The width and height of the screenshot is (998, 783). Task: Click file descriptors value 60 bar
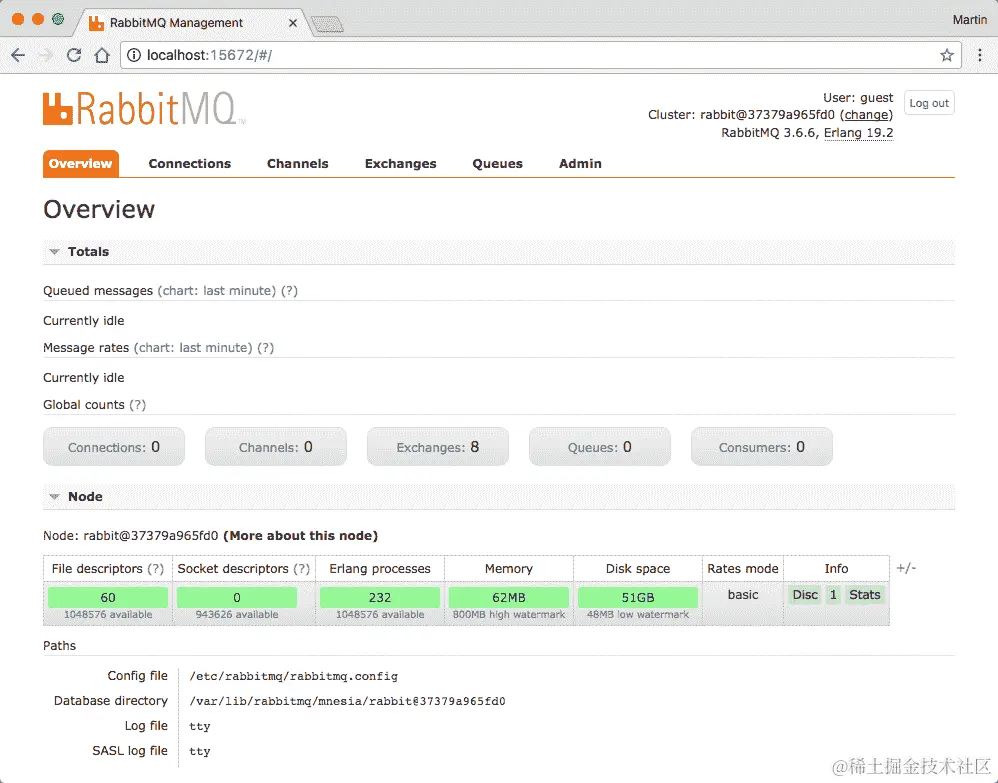coord(108,597)
